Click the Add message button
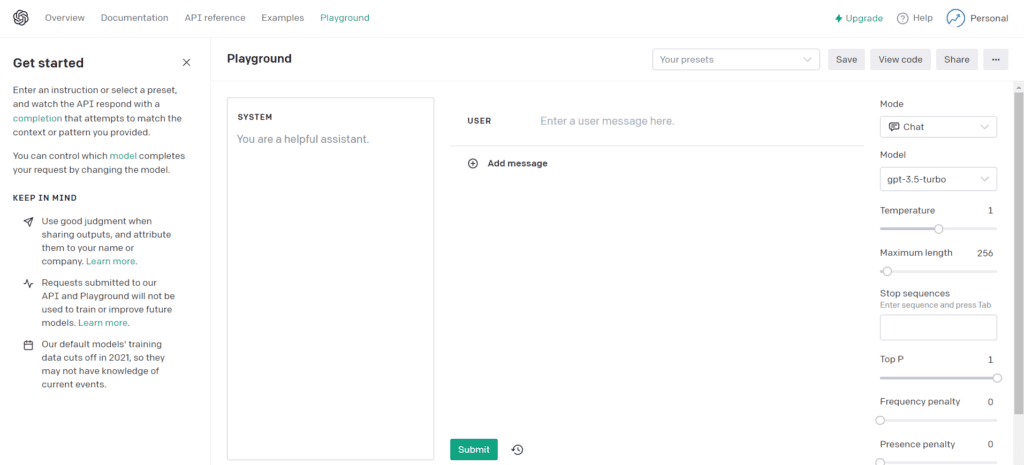This screenshot has width=1024, height=465. pyautogui.click(x=507, y=163)
